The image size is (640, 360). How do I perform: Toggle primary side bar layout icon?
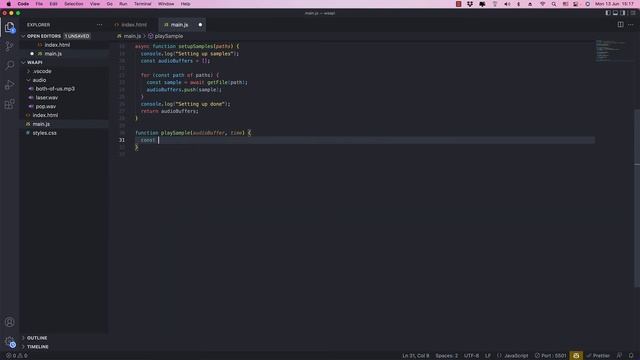[x=608, y=13]
